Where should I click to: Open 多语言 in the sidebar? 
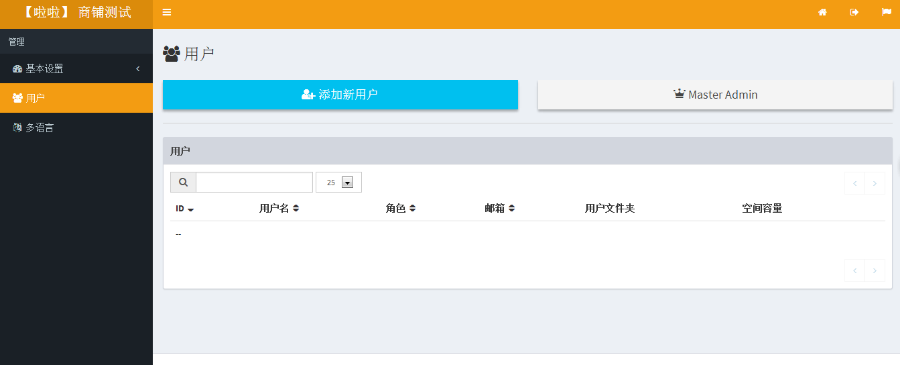[x=76, y=127]
